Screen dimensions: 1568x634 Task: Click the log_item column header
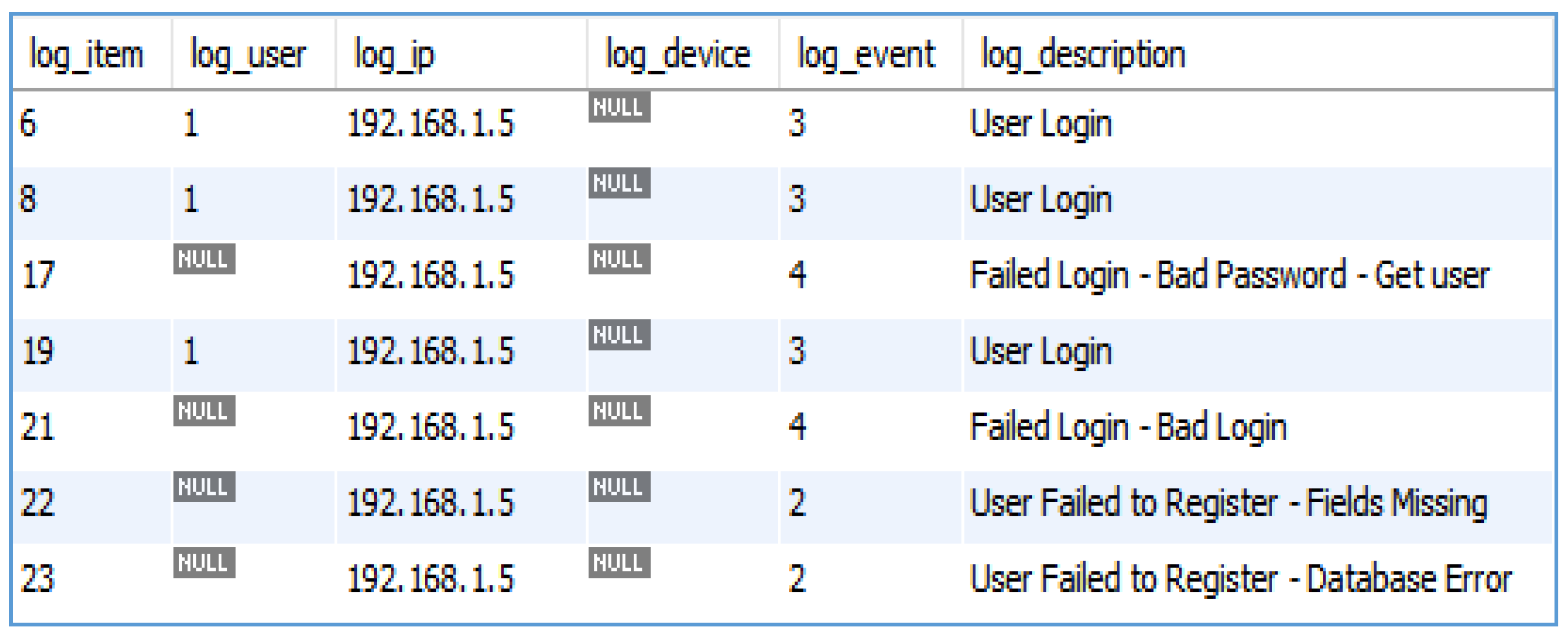(x=86, y=55)
